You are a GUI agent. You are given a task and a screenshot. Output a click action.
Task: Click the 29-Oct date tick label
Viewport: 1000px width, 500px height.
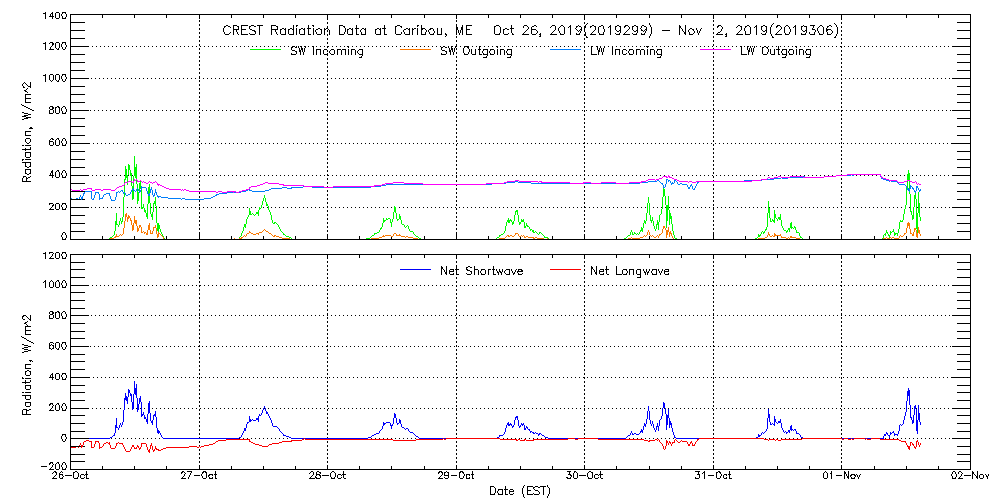[x=456, y=476]
